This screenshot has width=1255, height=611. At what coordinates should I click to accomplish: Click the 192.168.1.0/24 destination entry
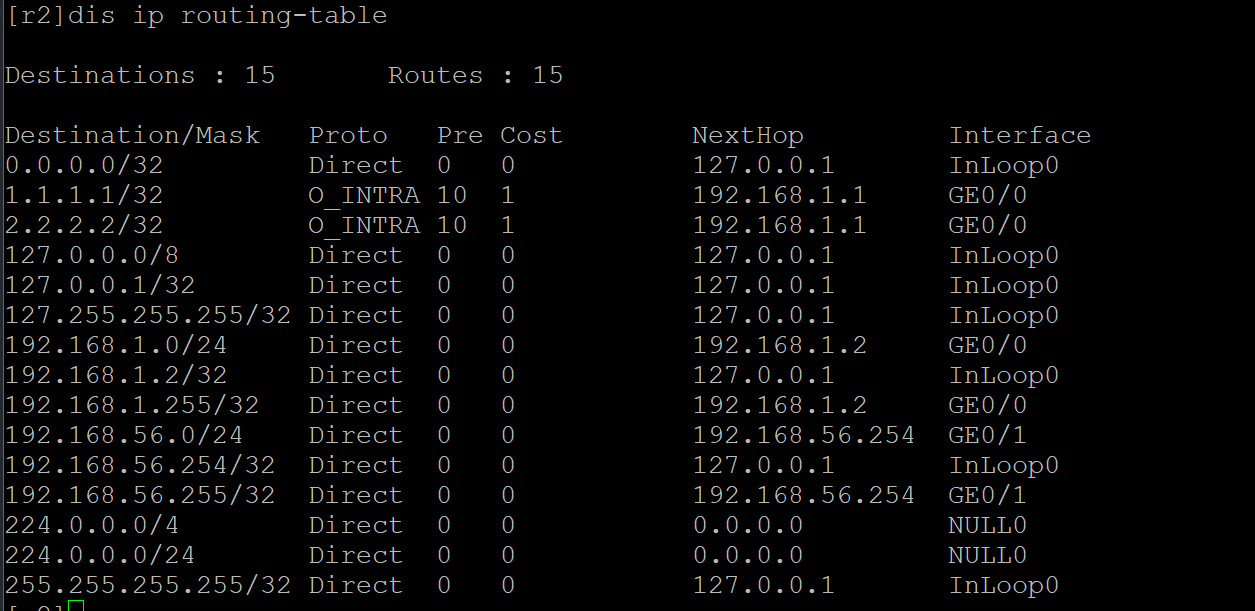pyautogui.click(x=116, y=346)
